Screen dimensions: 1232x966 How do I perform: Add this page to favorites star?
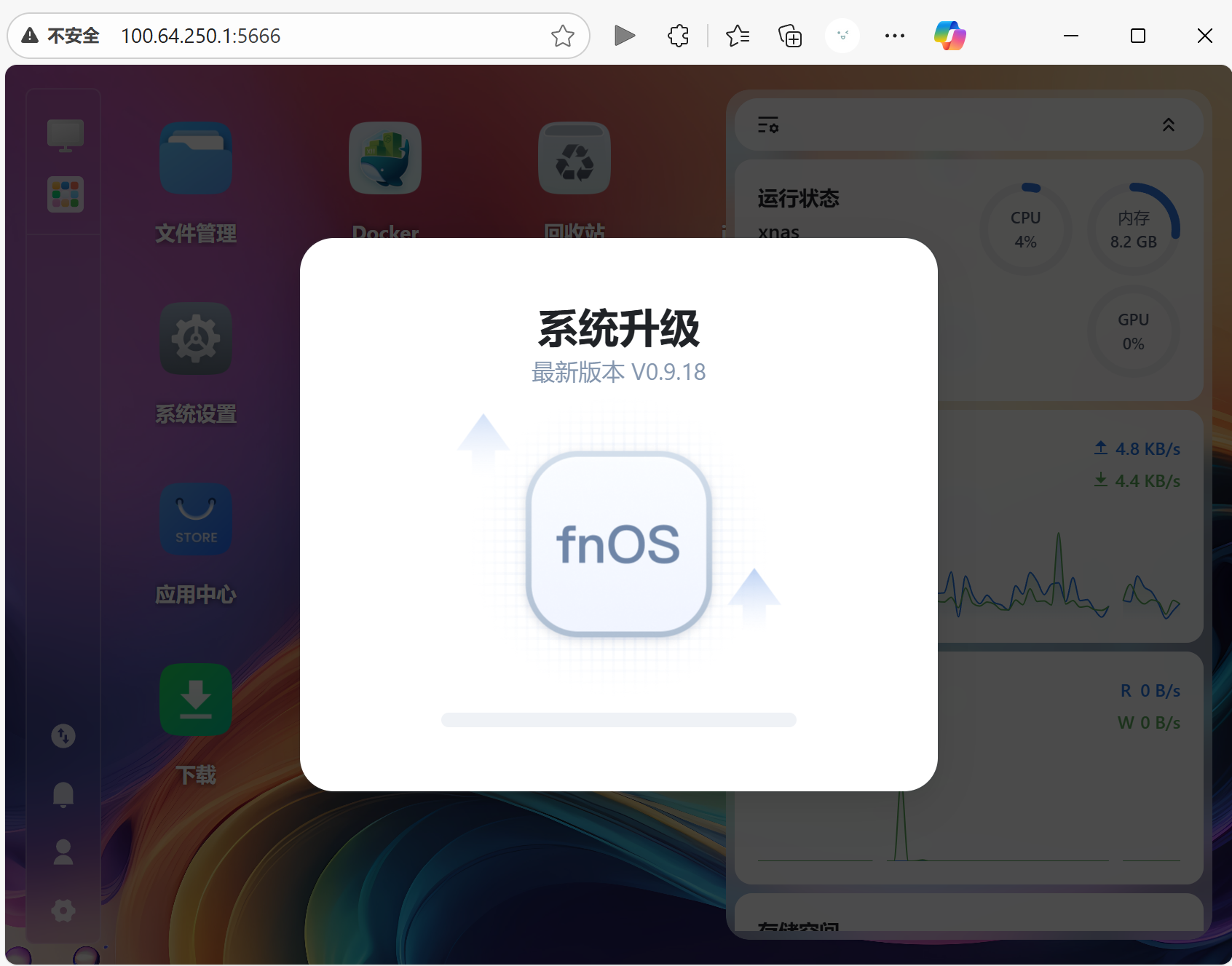(x=562, y=36)
